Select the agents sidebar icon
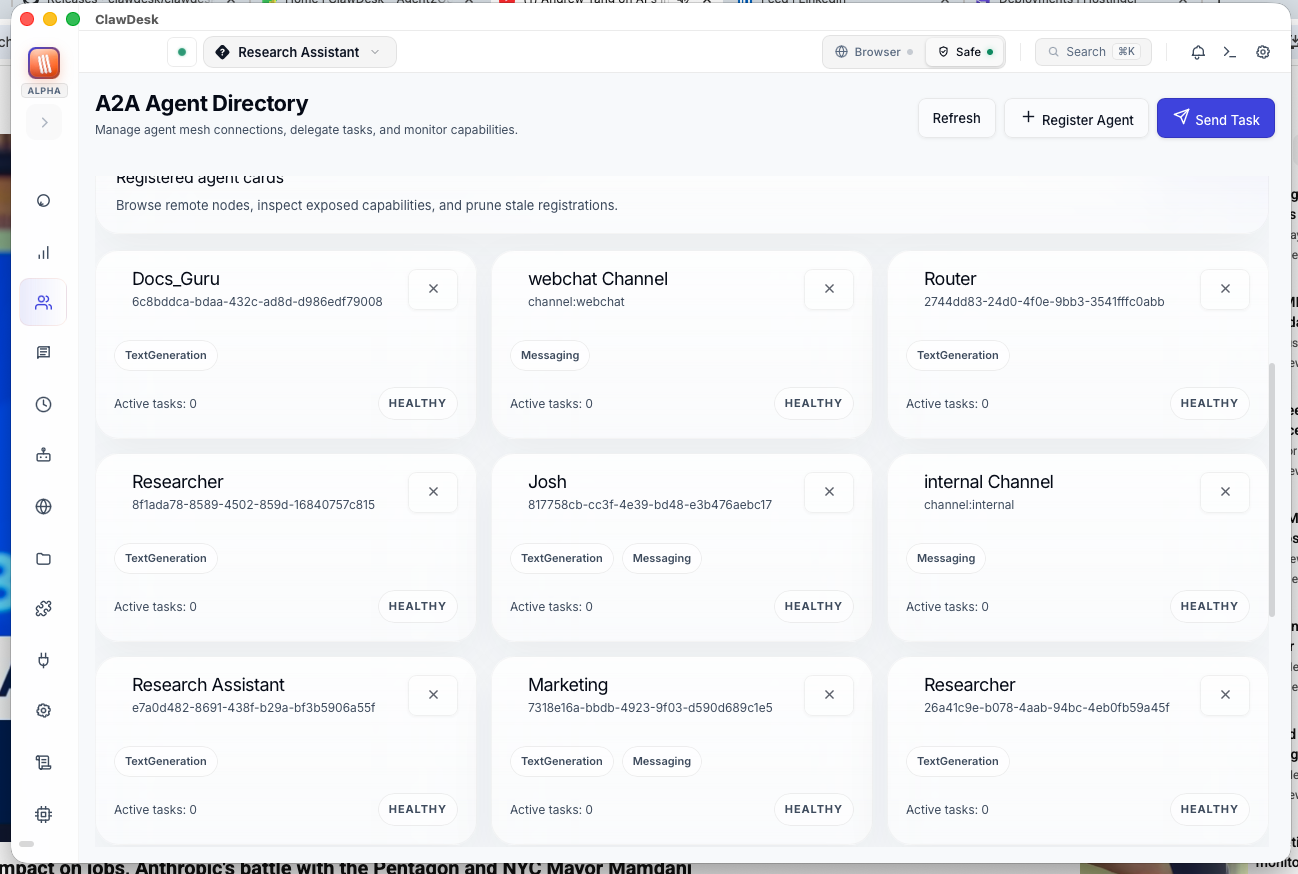This screenshot has height=874, width=1298. 43,302
